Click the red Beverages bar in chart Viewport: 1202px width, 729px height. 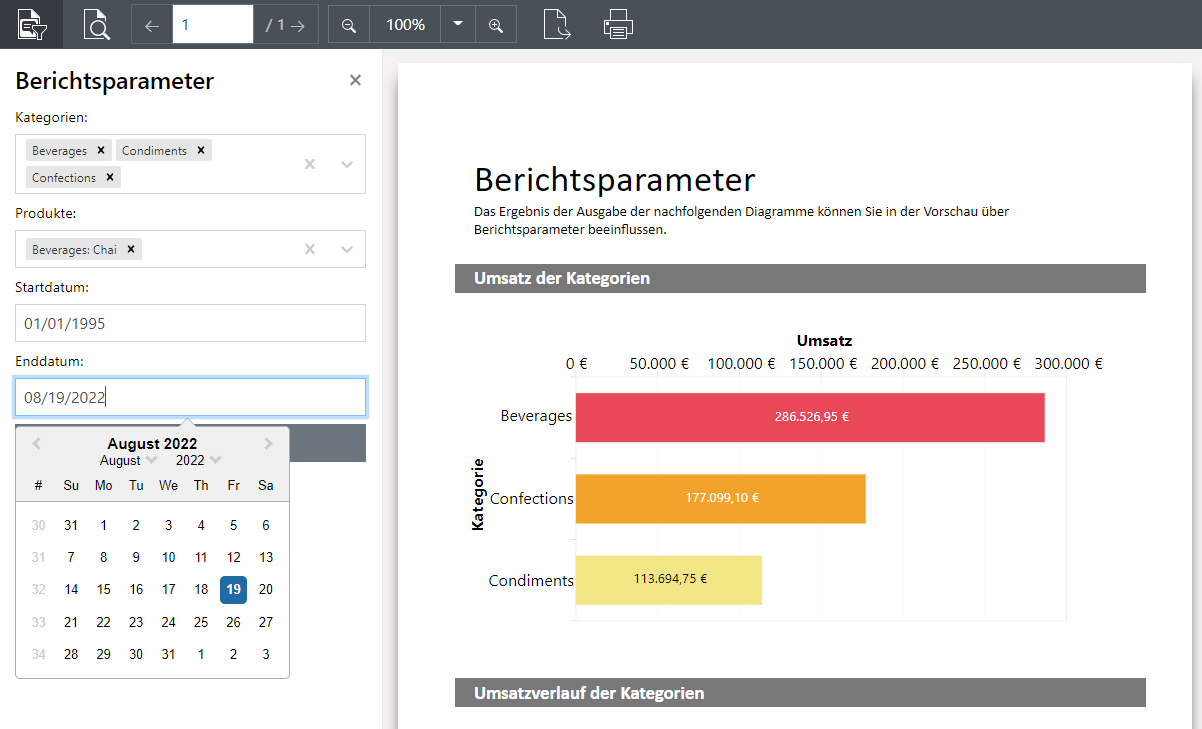click(810, 417)
